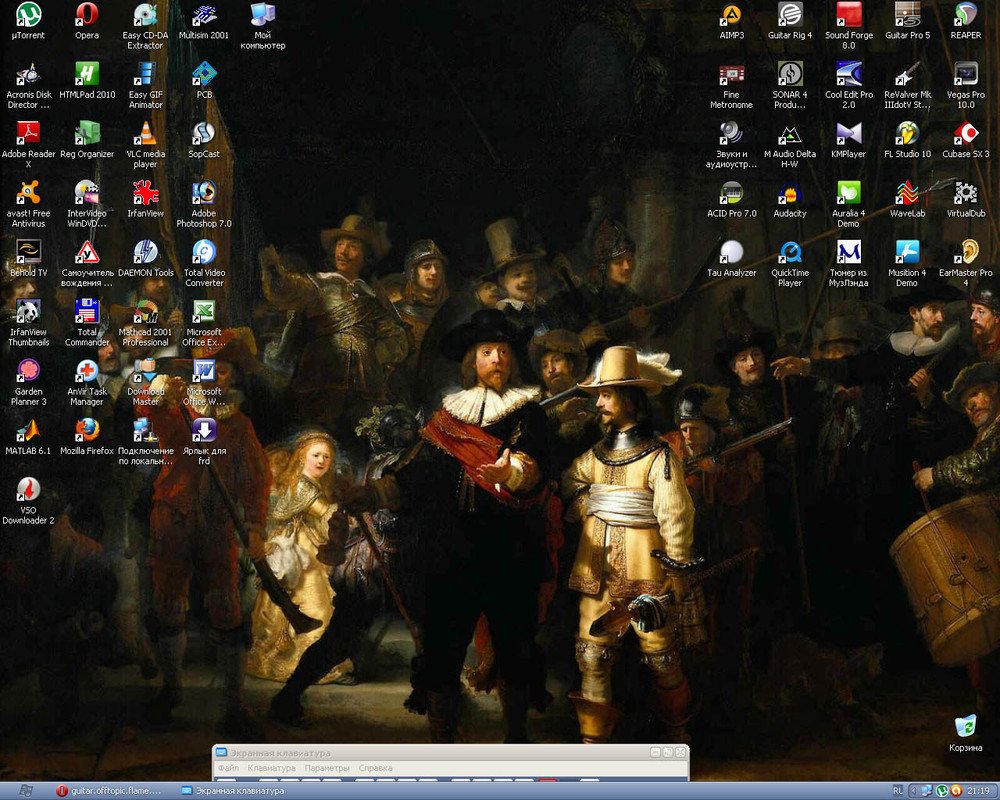Screen dimensions: 1000x800
Task: Launch Opera from the desktop
Action: [87, 21]
